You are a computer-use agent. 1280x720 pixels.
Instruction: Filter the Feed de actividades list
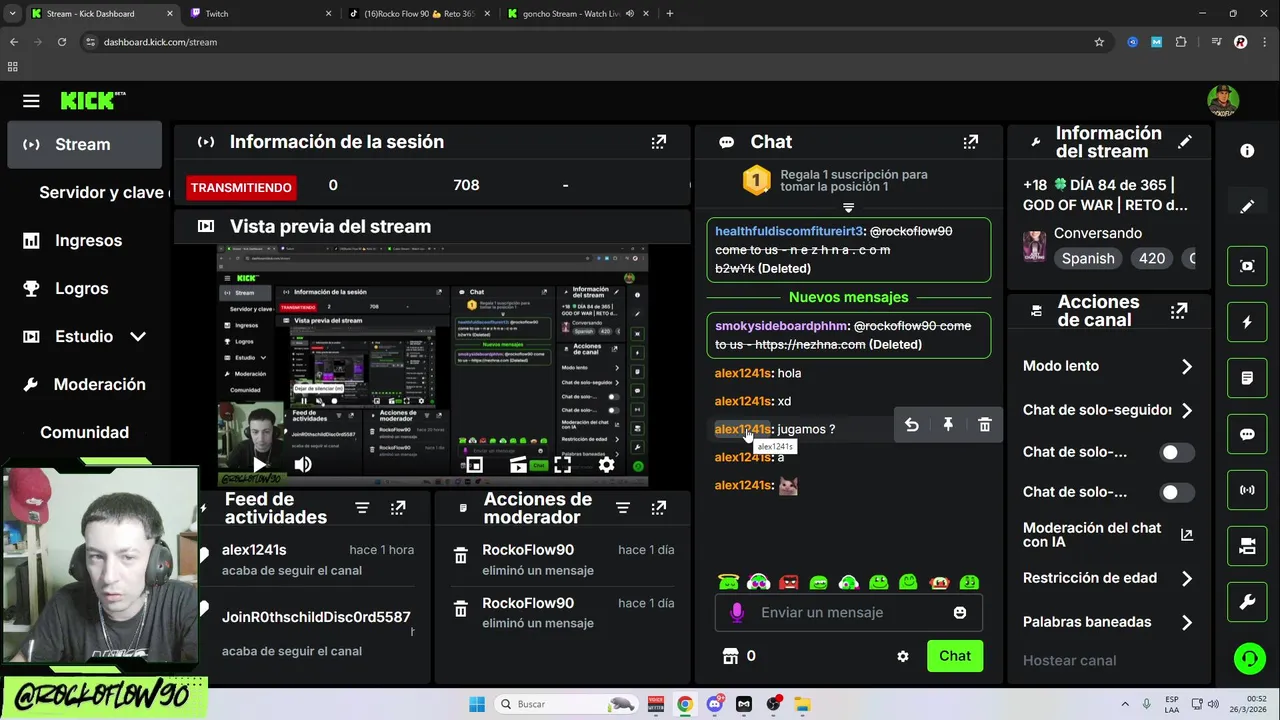(x=362, y=508)
